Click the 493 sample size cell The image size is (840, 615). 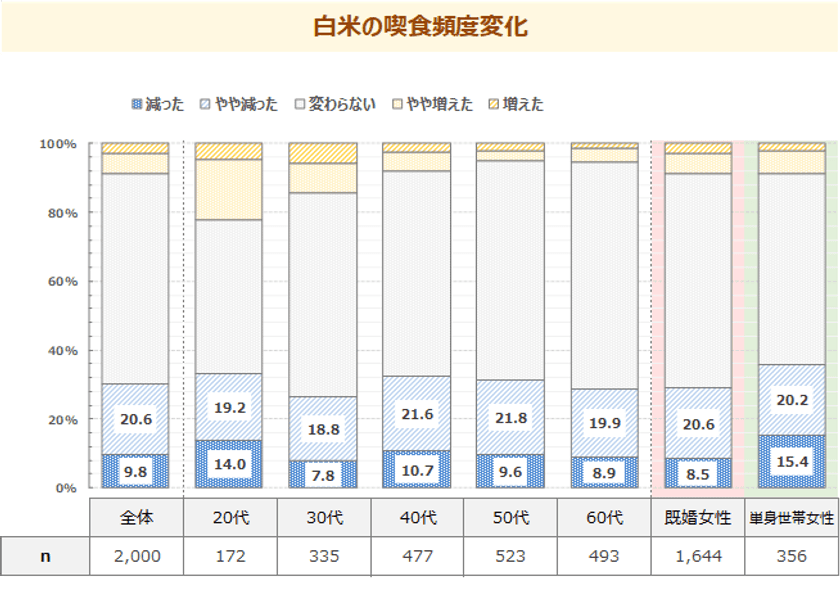604,556
